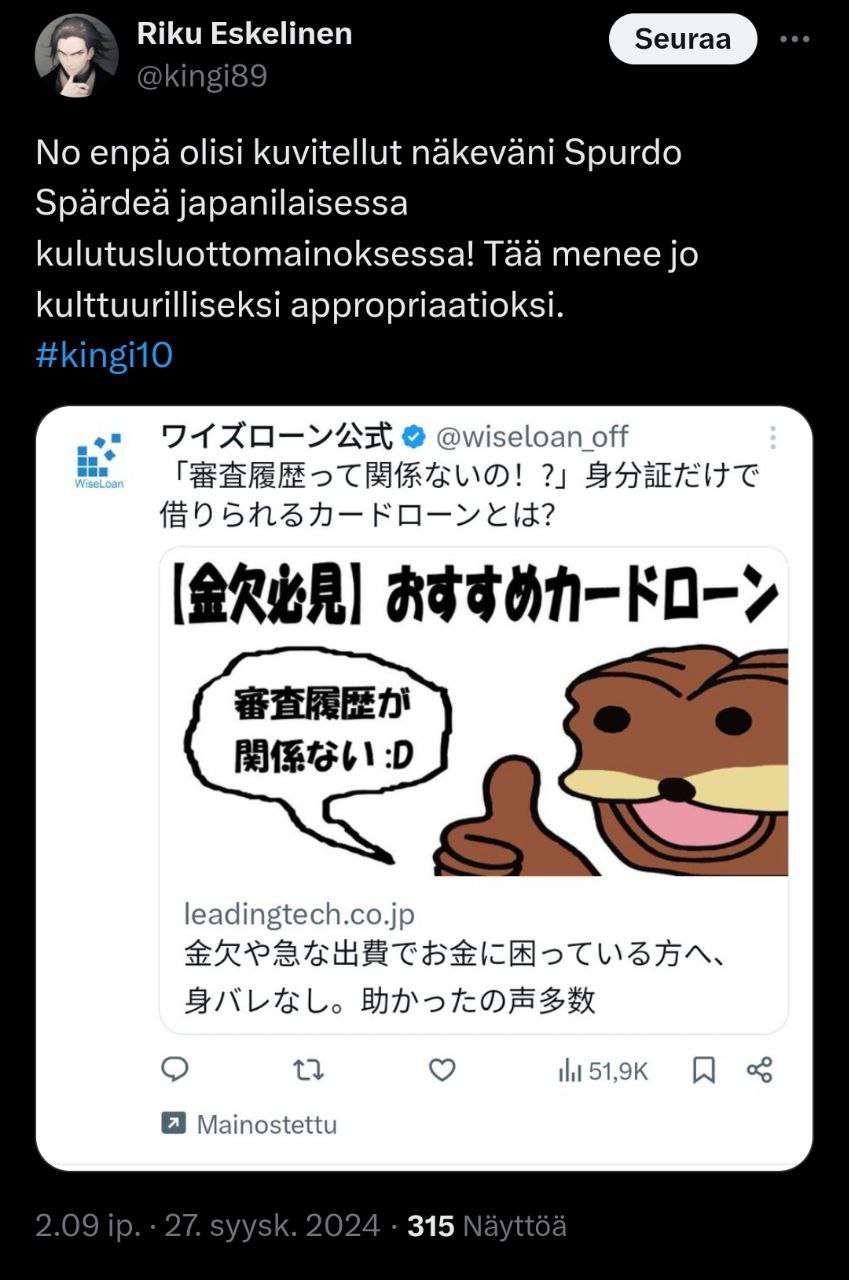Click the blue verified badge icon
This screenshot has height=1280, width=849.
click(x=413, y=436)
